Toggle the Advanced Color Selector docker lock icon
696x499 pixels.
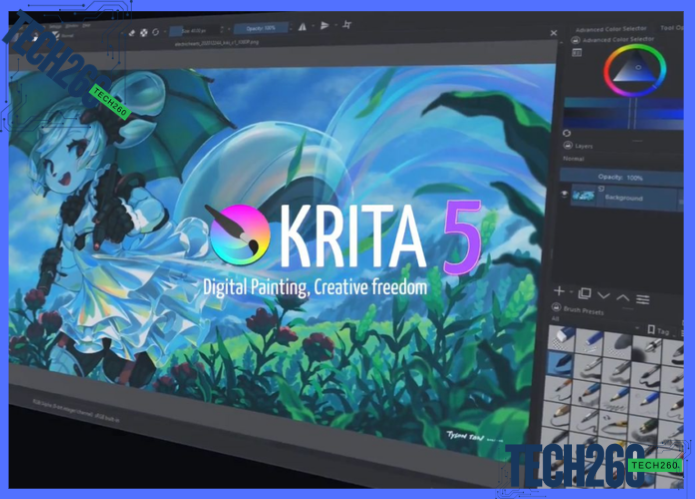pos(576,39)
